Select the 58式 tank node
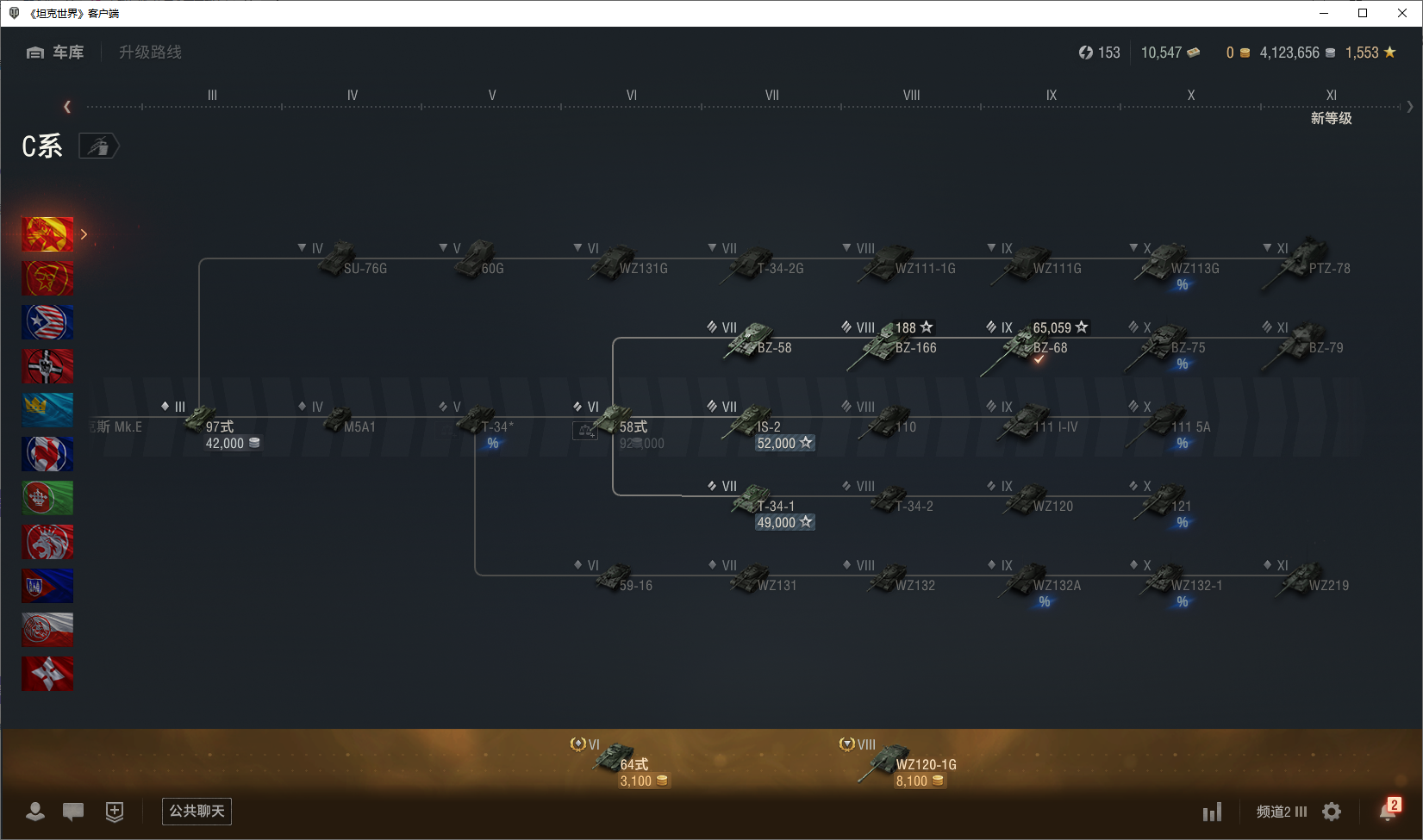The width and height of the screenshot is (1423, 840). click(621, 425)
